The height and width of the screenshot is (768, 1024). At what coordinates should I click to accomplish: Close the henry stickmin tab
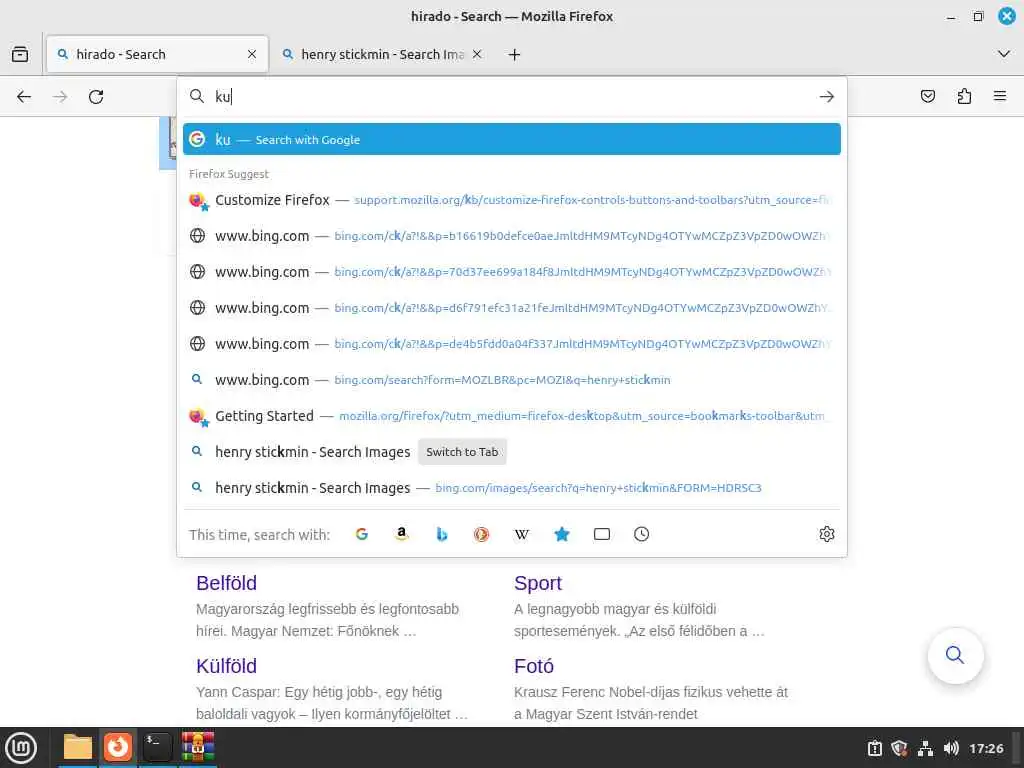pyautogui.click(x=477, y=54)
